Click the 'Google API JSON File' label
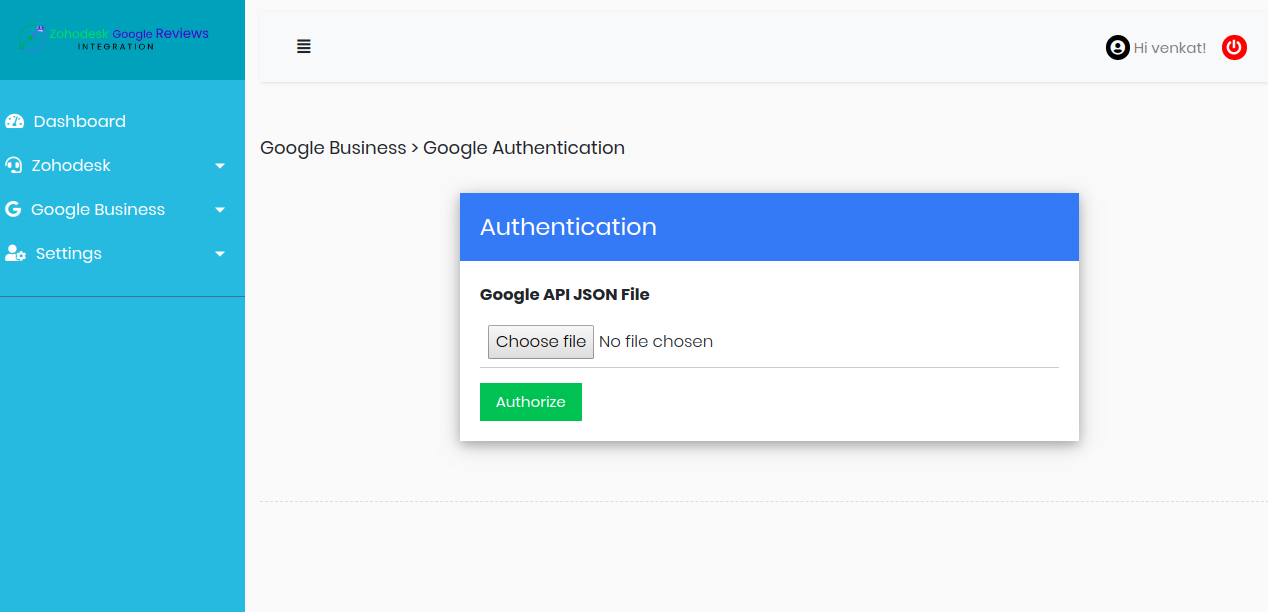The height and width of the screenshot is (612, 1268). [565, 294]
